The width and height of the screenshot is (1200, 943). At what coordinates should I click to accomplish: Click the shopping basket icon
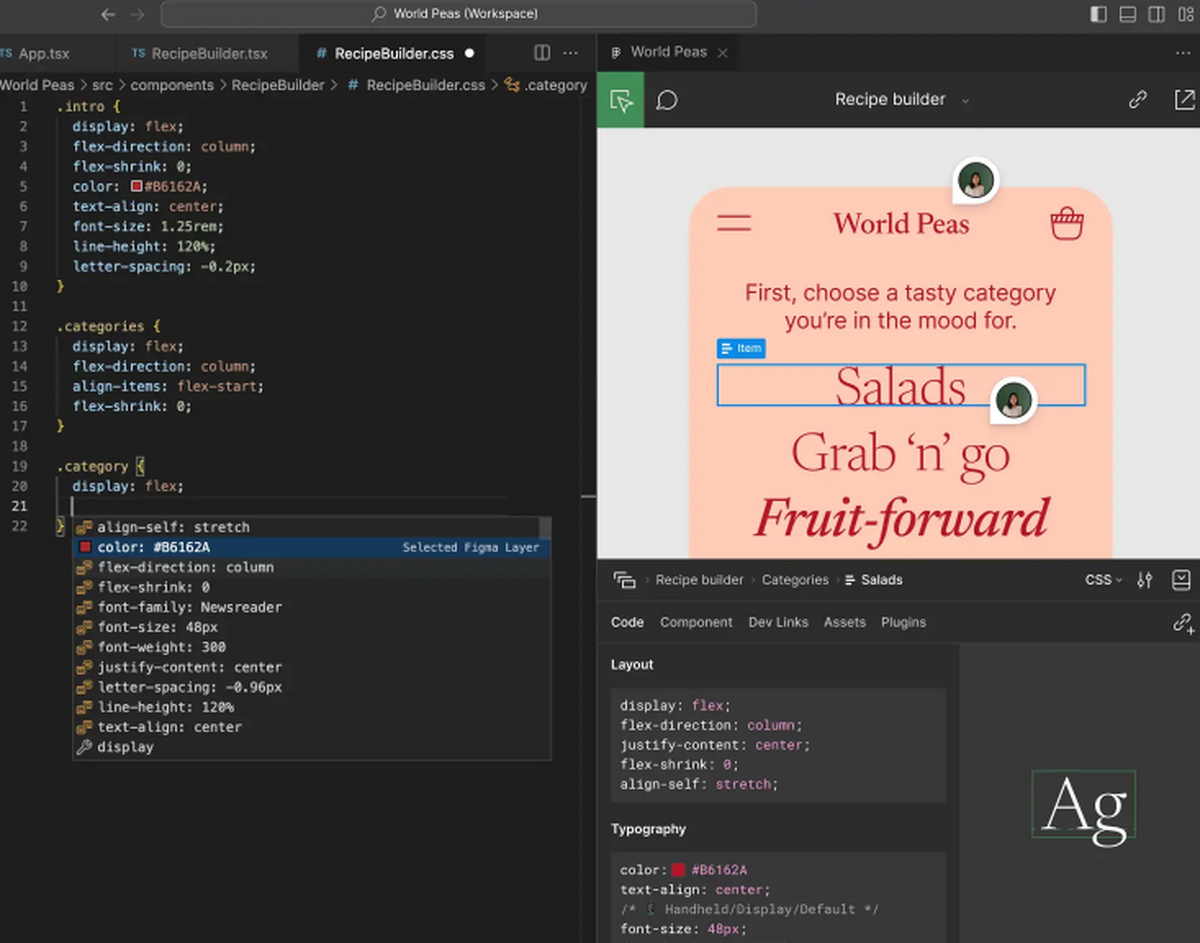pyautogui.click(x=1067, y=224)
